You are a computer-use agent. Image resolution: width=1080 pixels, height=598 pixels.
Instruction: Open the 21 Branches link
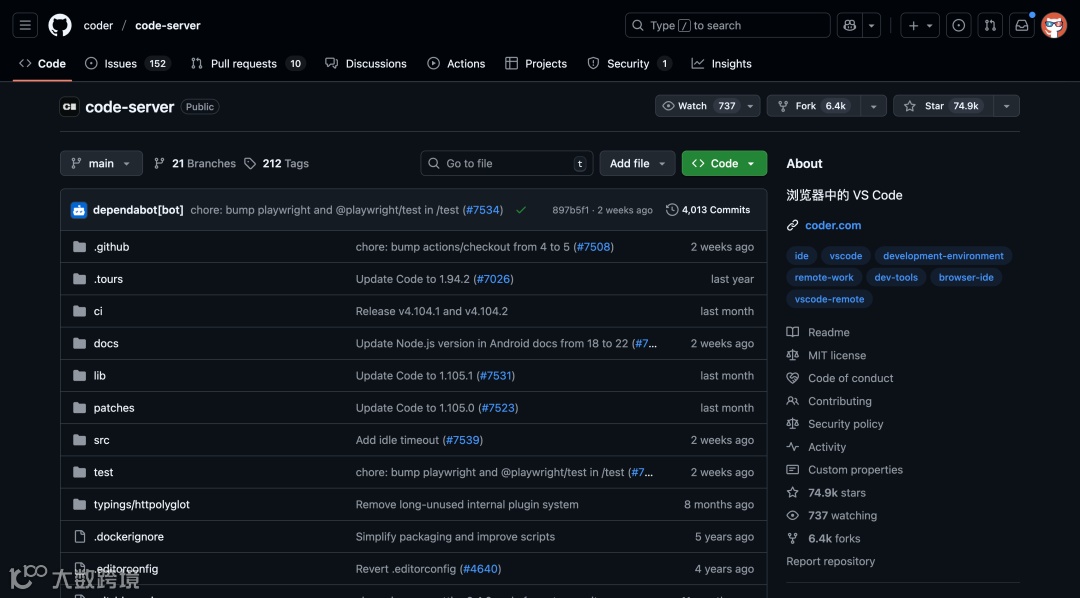click(x=195, y=163)
